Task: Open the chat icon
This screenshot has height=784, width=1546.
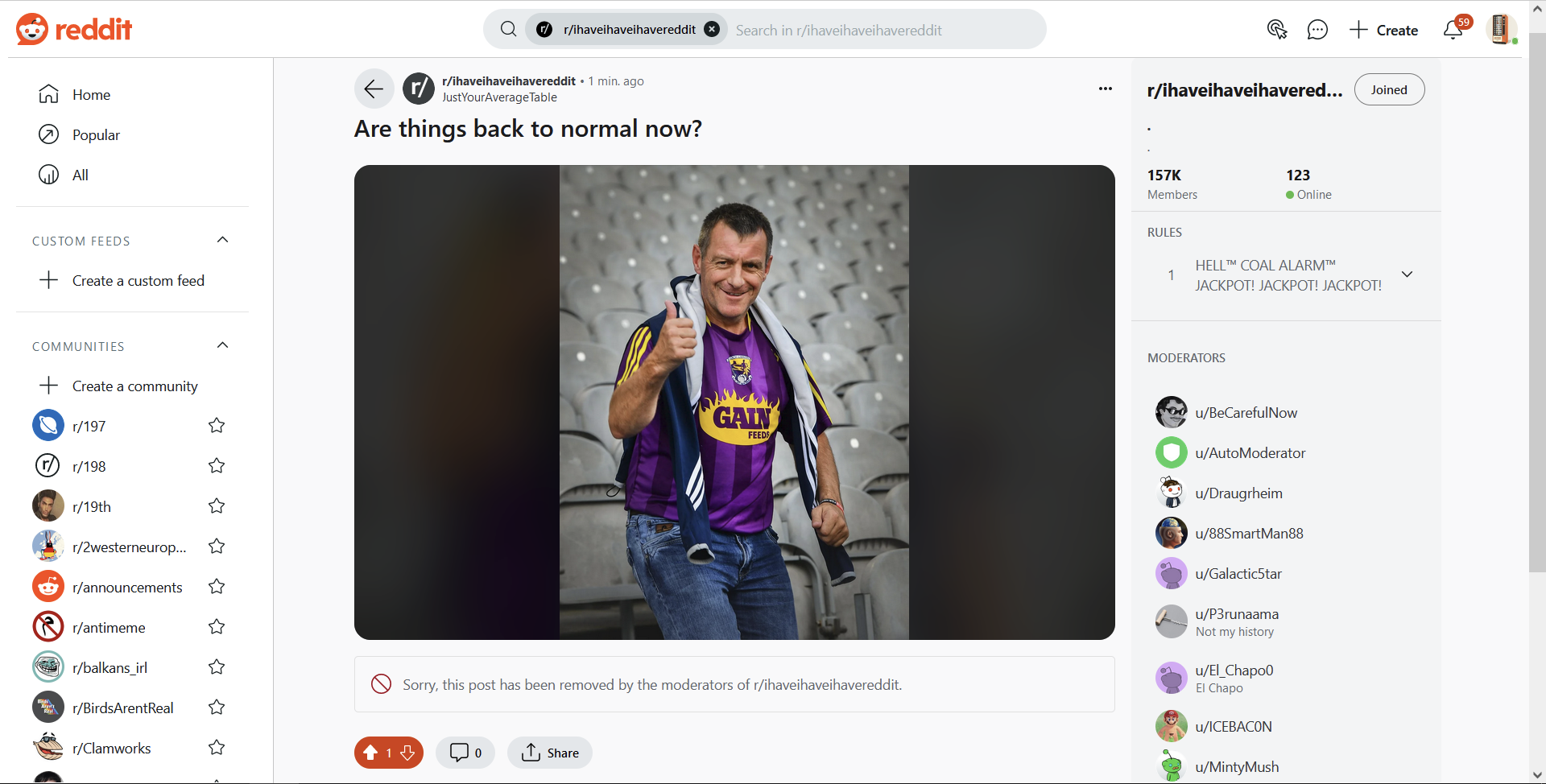Action: click(x=1317, y=30)
